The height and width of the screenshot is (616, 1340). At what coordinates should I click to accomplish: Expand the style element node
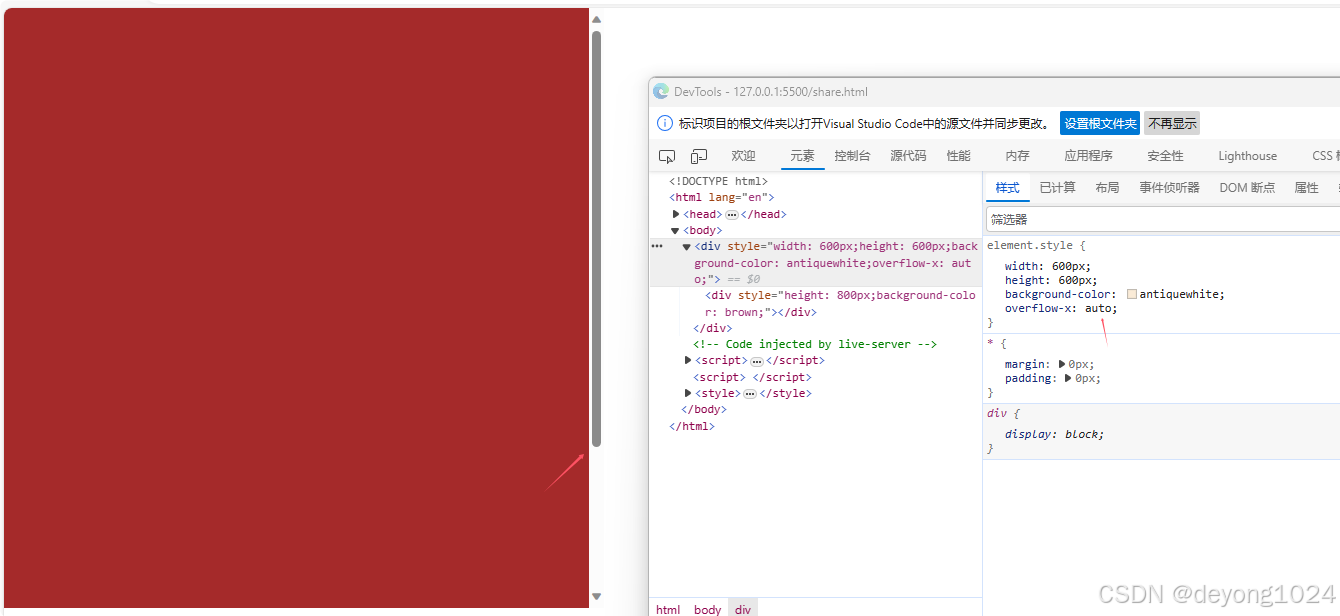pyautogui.click(x=688, y=393)
